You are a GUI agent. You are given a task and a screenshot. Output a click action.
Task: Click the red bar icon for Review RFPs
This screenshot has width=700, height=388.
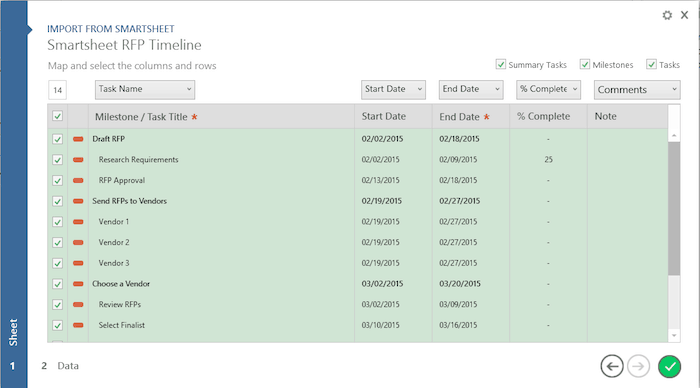click(78, 305)
